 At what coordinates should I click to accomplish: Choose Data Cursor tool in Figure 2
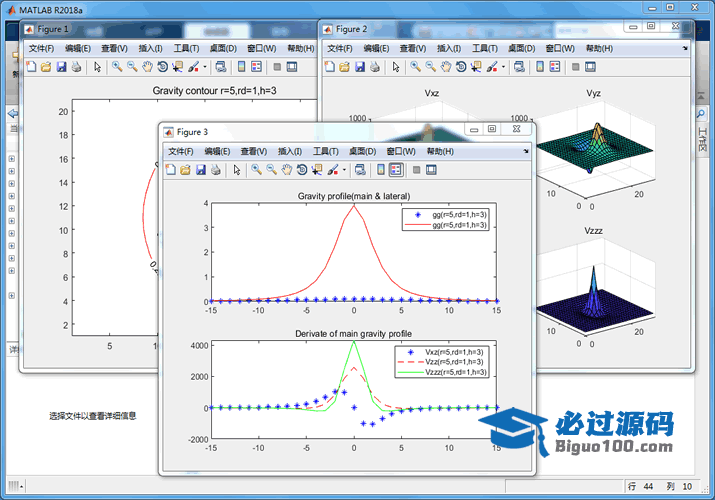(x=476, y=67)
